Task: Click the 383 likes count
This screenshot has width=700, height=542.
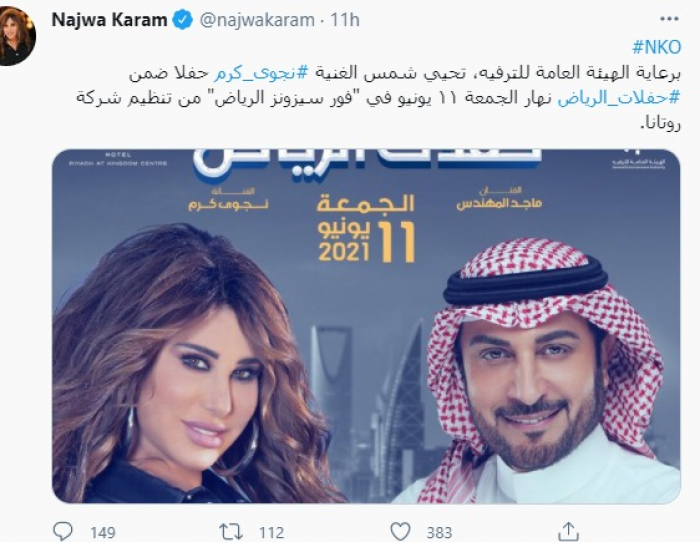Action: [x=439, y=533]
